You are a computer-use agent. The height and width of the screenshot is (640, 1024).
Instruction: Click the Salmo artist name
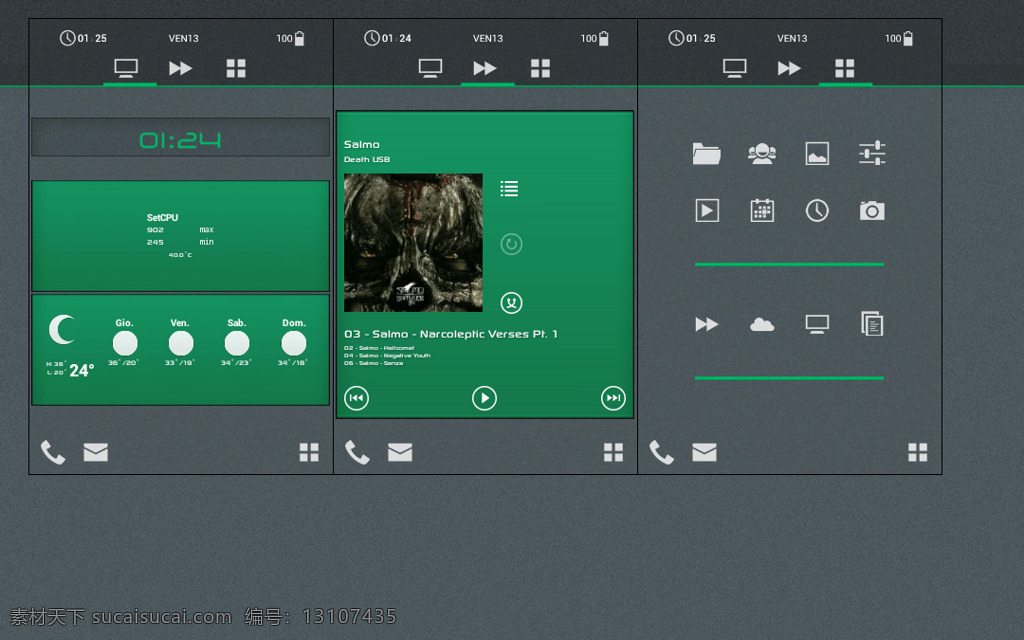(362, 144)
